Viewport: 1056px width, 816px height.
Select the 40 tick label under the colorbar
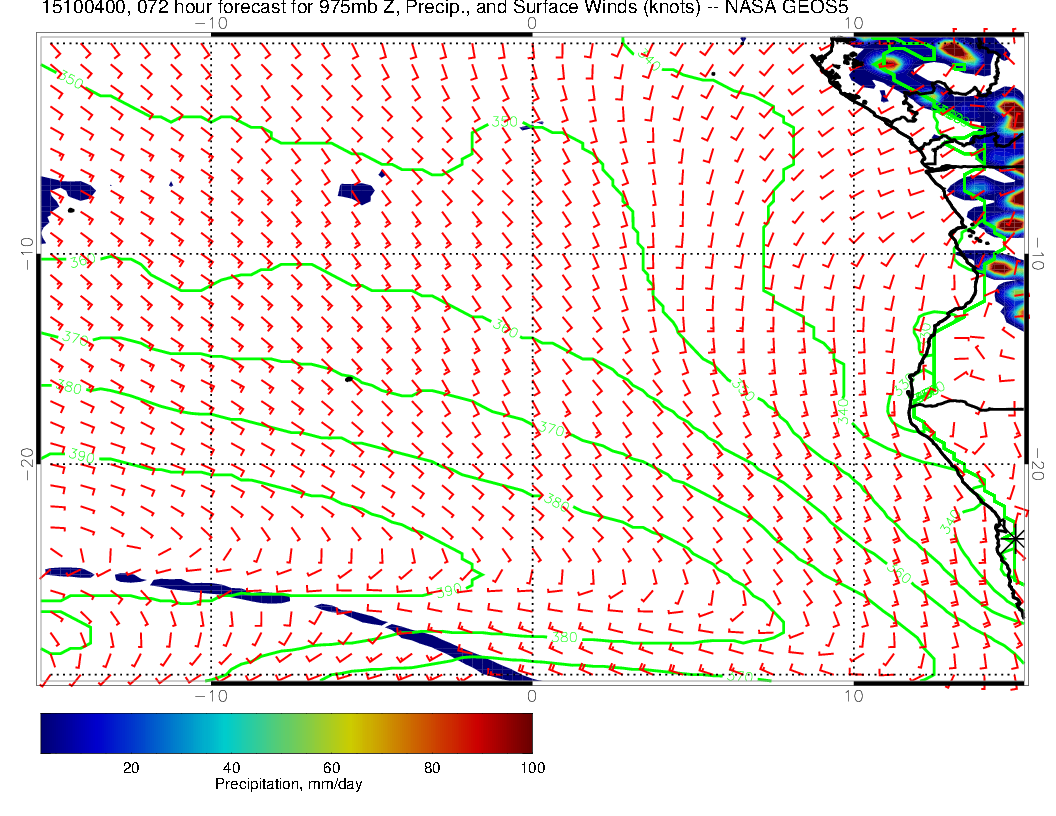pyautogui.click(x=230, y=767)
